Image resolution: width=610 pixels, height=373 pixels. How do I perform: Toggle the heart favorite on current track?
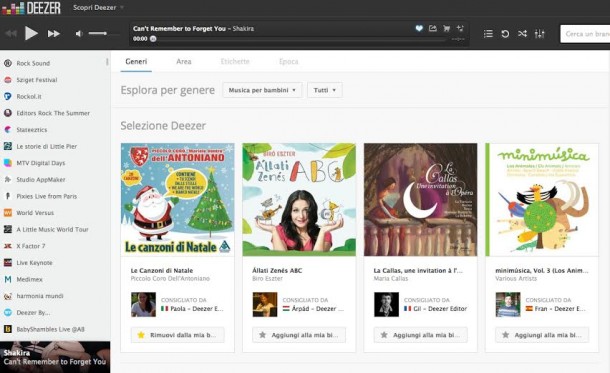419,28
